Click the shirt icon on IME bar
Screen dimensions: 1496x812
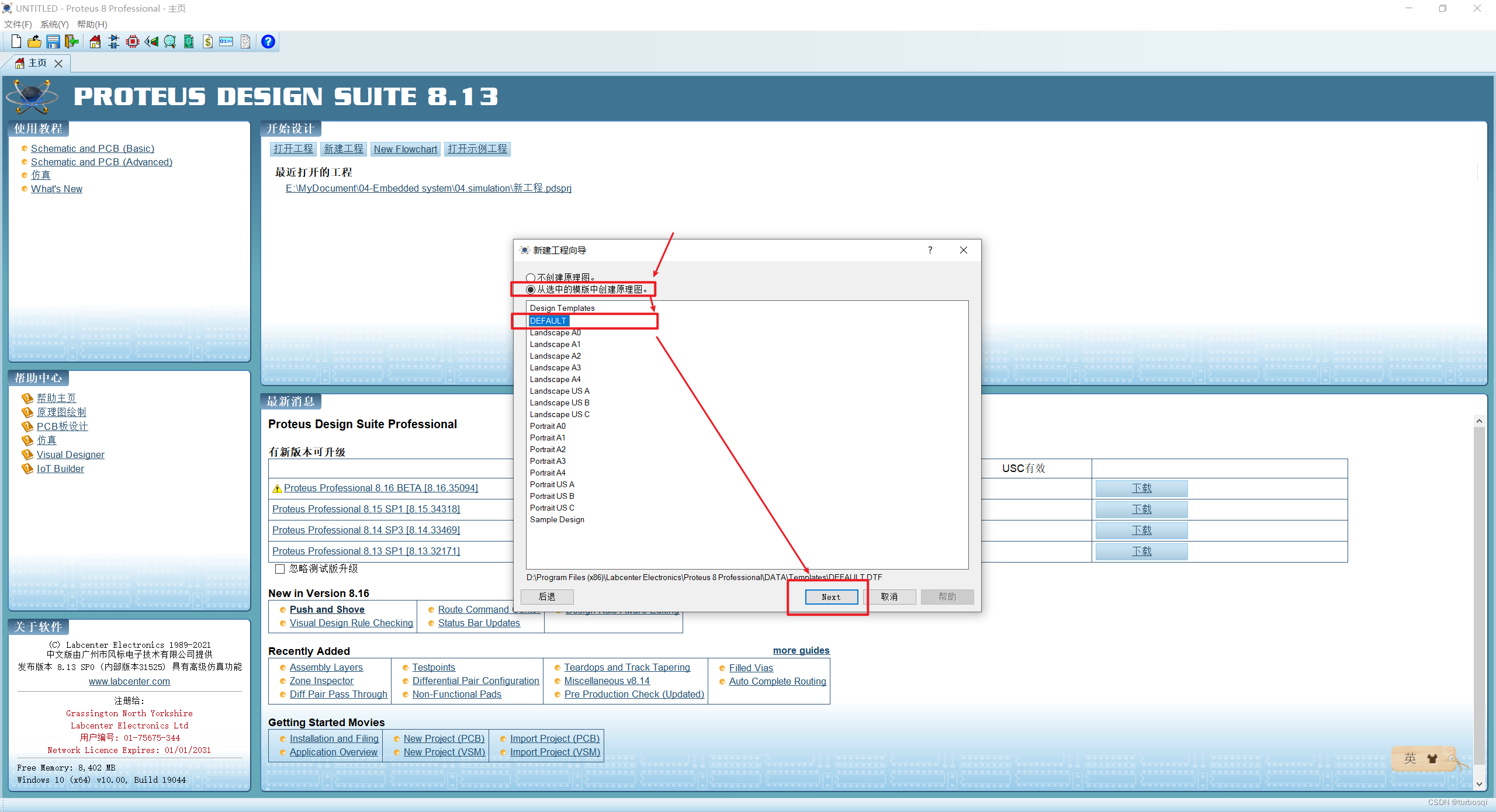(x=1432, y=758)
